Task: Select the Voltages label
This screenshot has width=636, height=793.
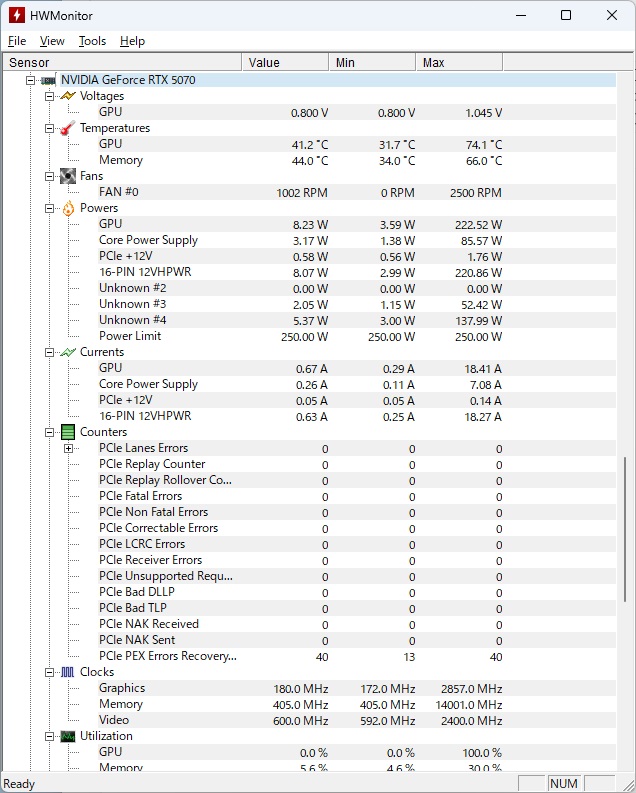Action: [102, 96]
